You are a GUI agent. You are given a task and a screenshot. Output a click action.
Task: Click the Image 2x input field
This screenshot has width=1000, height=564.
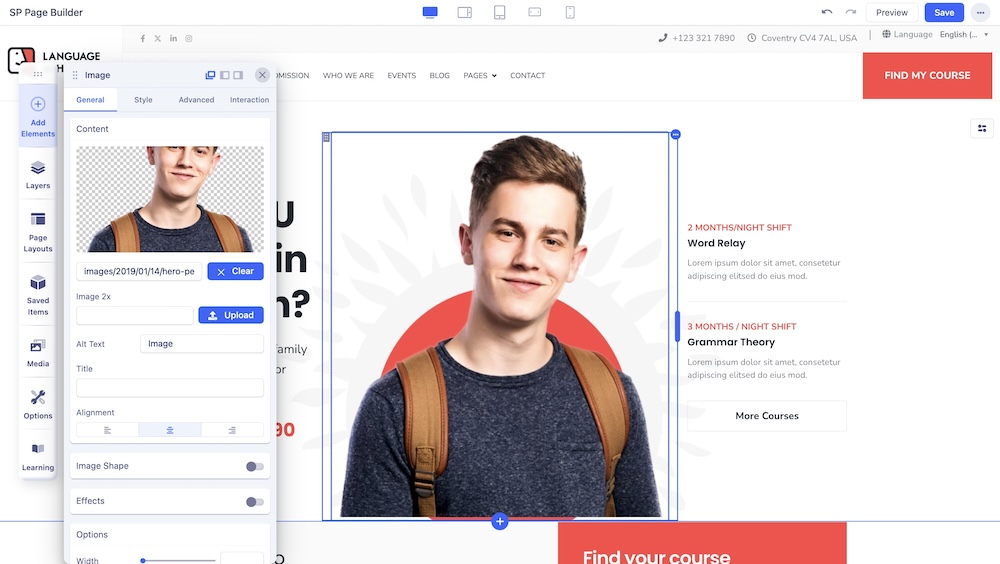tap(135, 315)
